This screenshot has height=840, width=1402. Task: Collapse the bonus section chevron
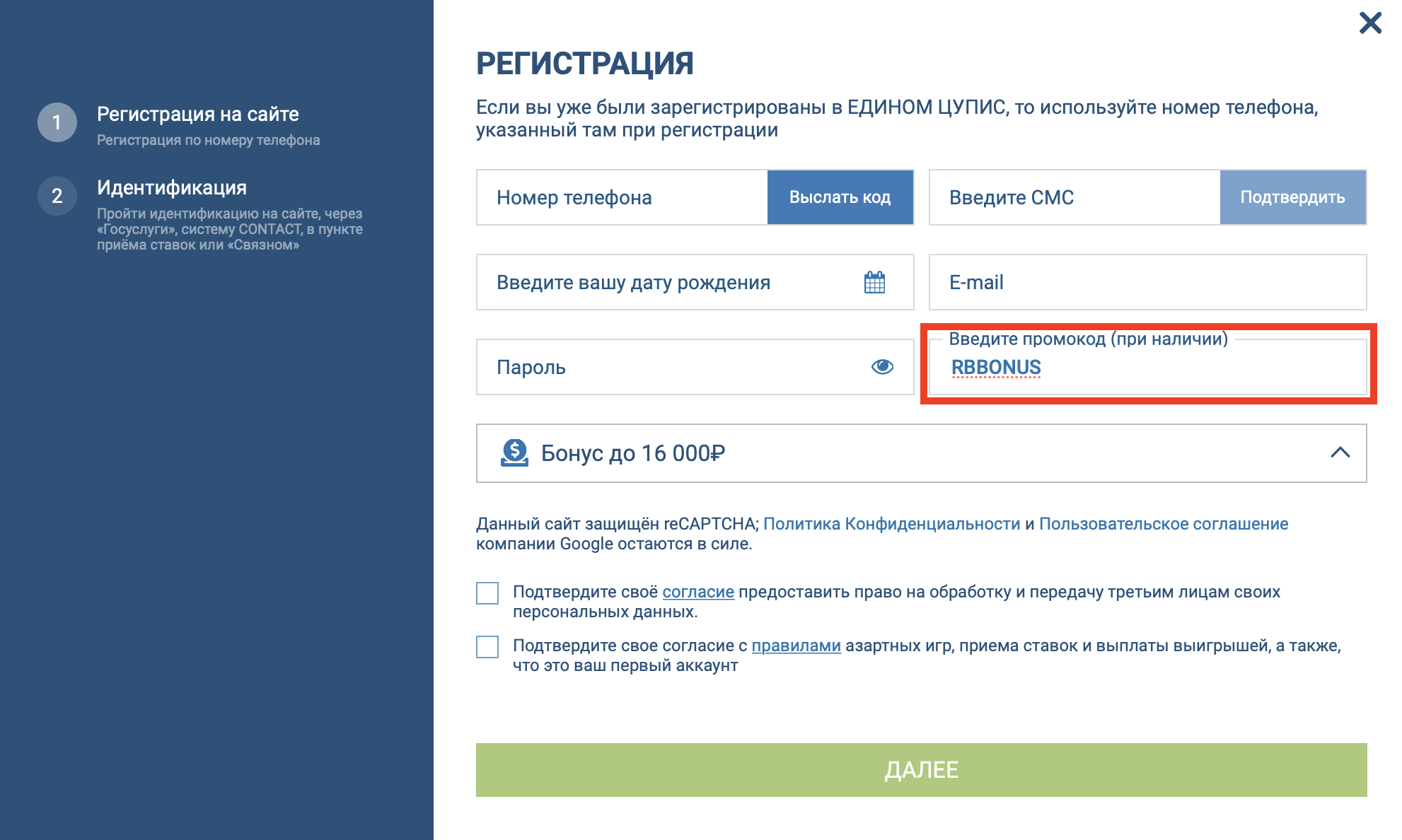pos(1340,453)
